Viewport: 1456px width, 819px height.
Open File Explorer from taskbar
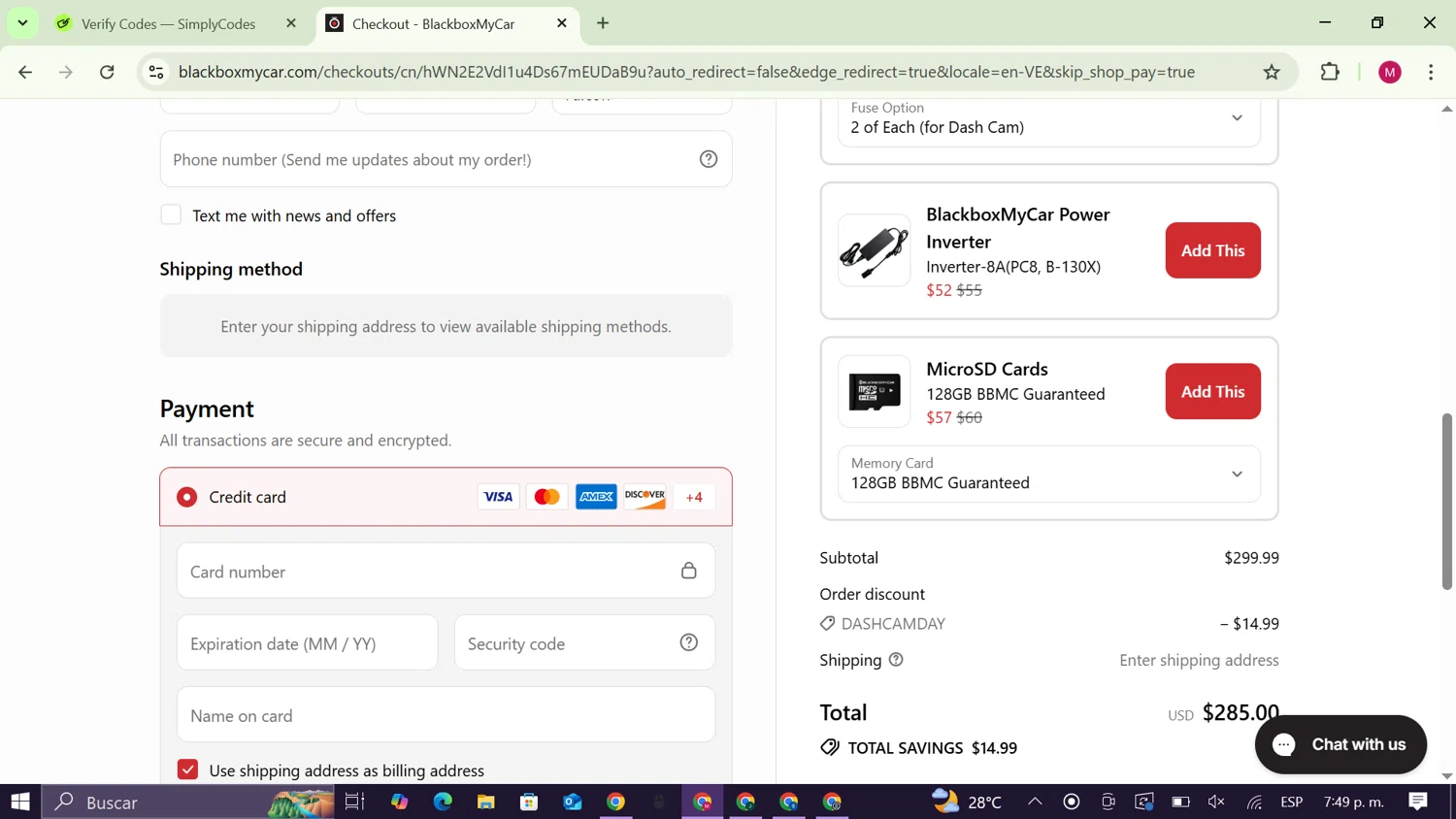(486, 802)
